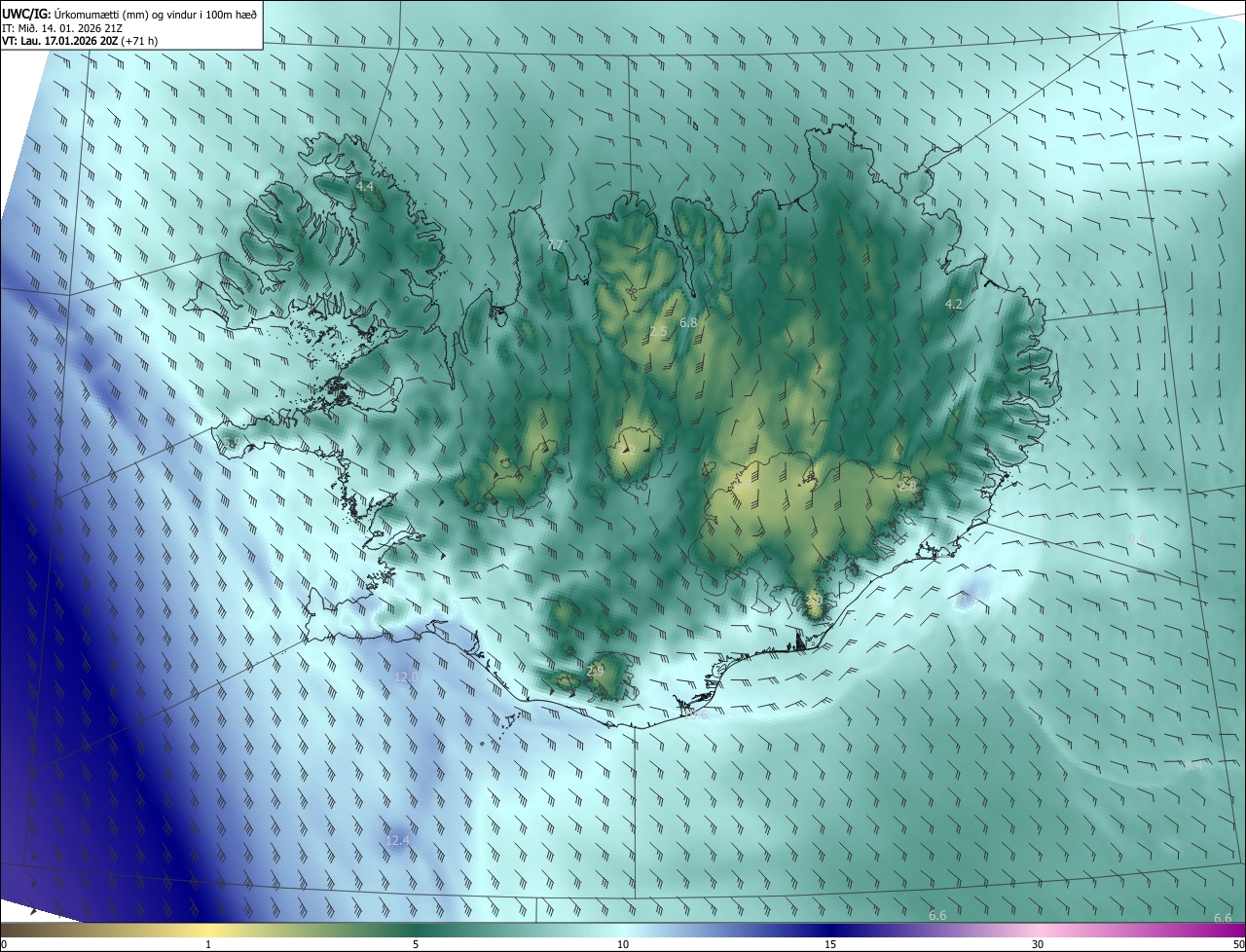
Task: Click the 15 tick label on the color scale
Action: [x=830, y=945]
